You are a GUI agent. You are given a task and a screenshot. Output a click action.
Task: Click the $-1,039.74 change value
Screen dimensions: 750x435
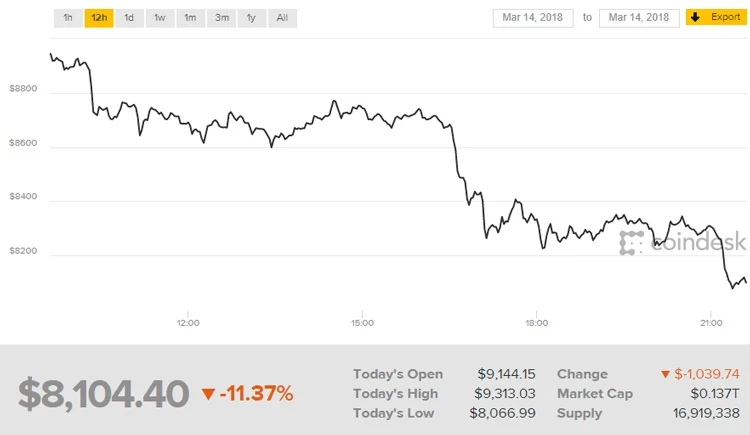coord(706,374)
